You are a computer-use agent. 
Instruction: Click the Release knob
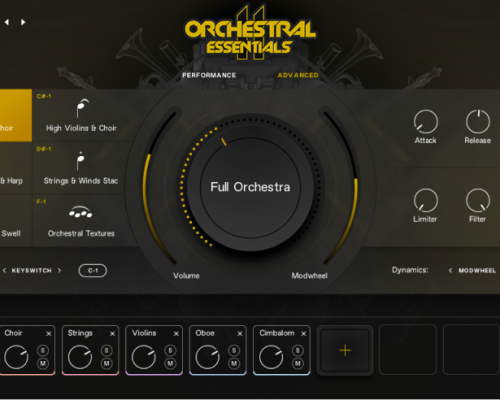478,122
